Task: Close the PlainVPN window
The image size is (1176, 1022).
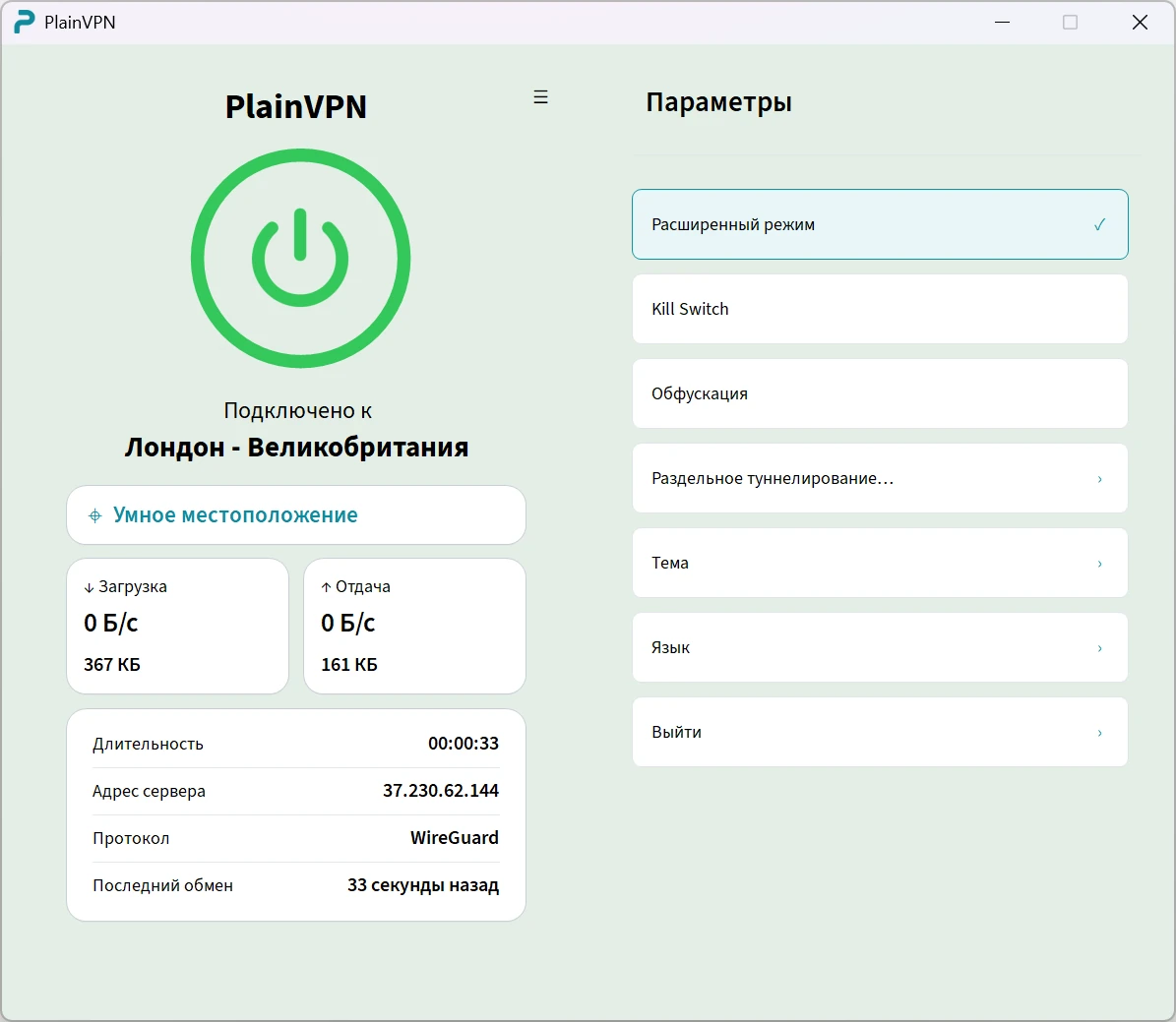Action: [1140, 23]
